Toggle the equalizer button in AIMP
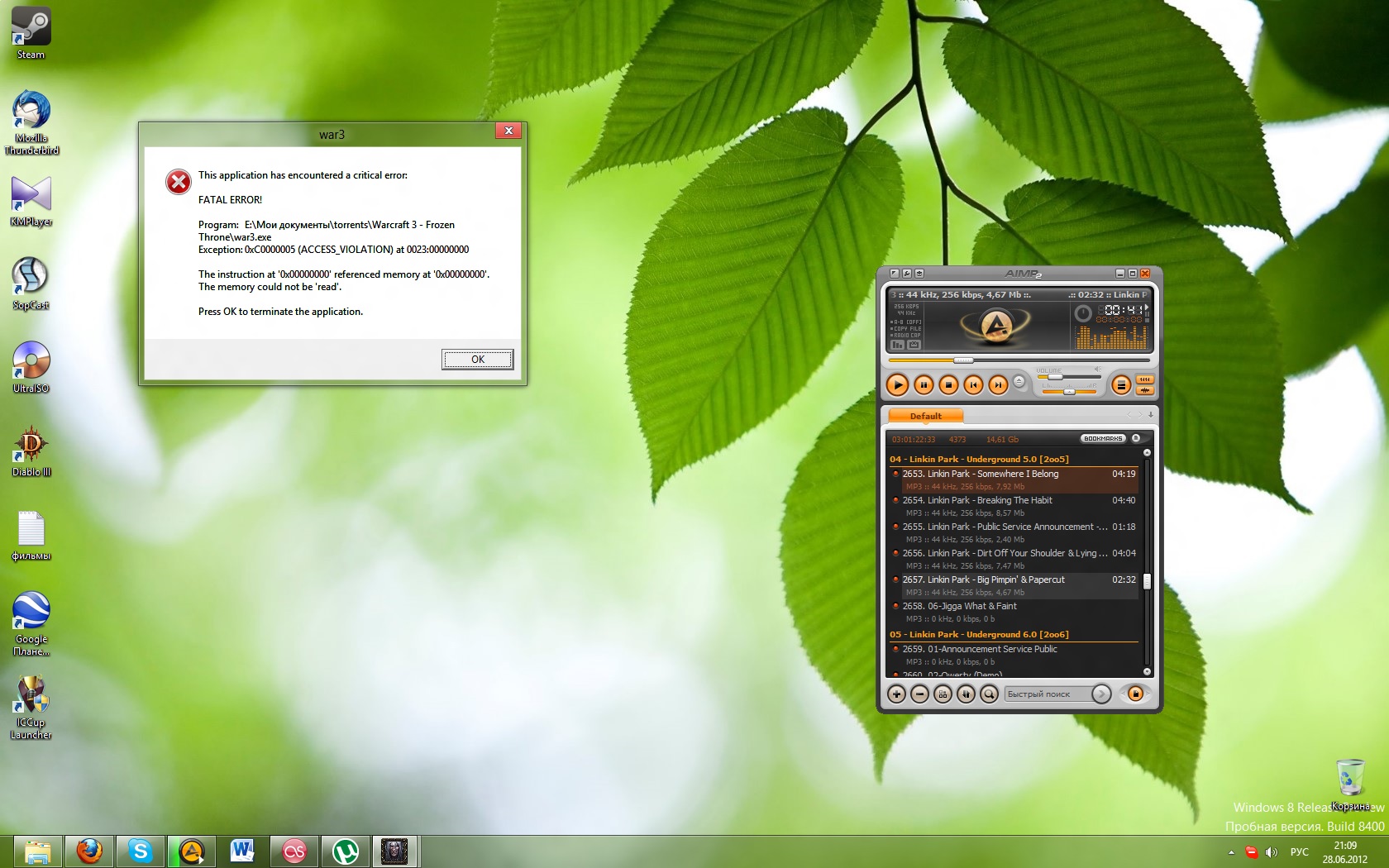 (x=1144, y=379)
